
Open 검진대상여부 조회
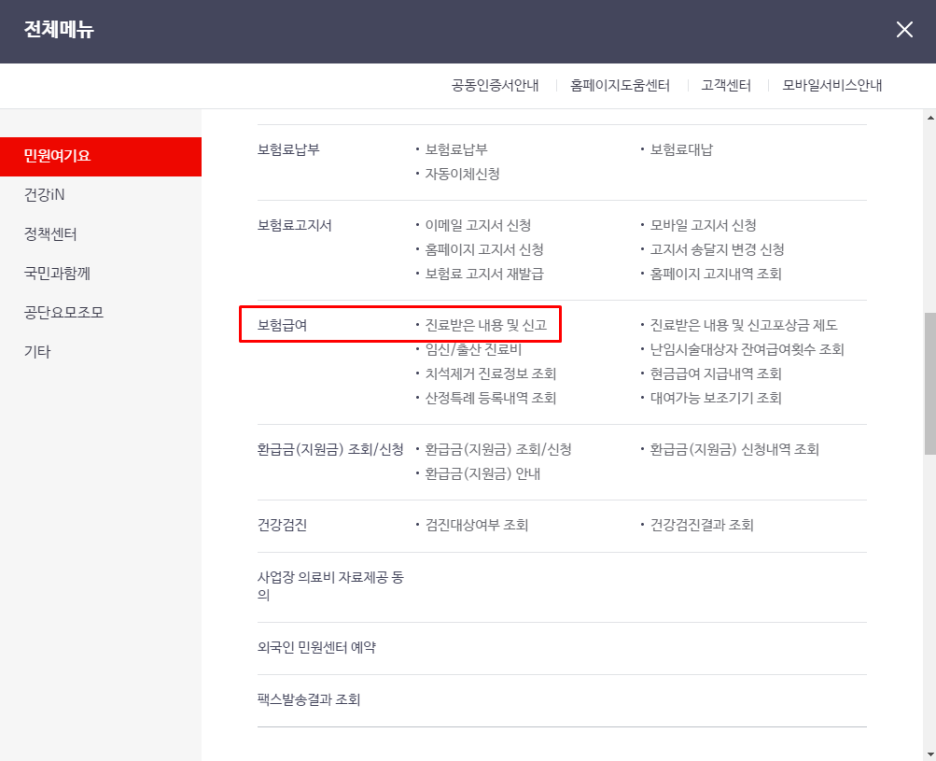[476, 525]
